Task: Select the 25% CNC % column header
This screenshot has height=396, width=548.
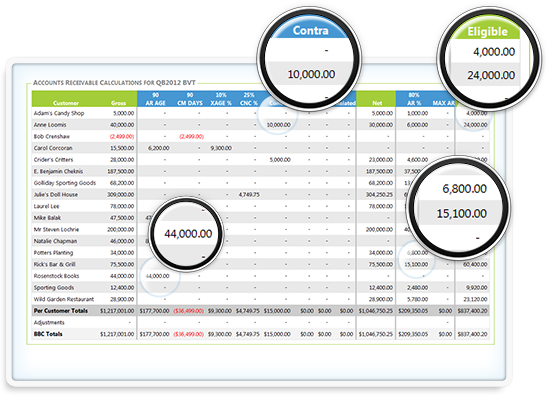Action: point(249,99)
